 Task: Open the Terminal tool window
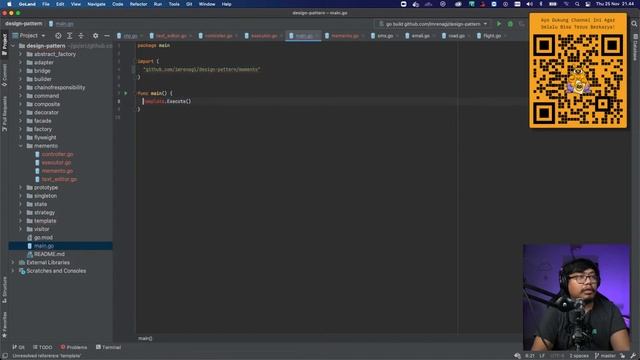[x=108, y=347]
